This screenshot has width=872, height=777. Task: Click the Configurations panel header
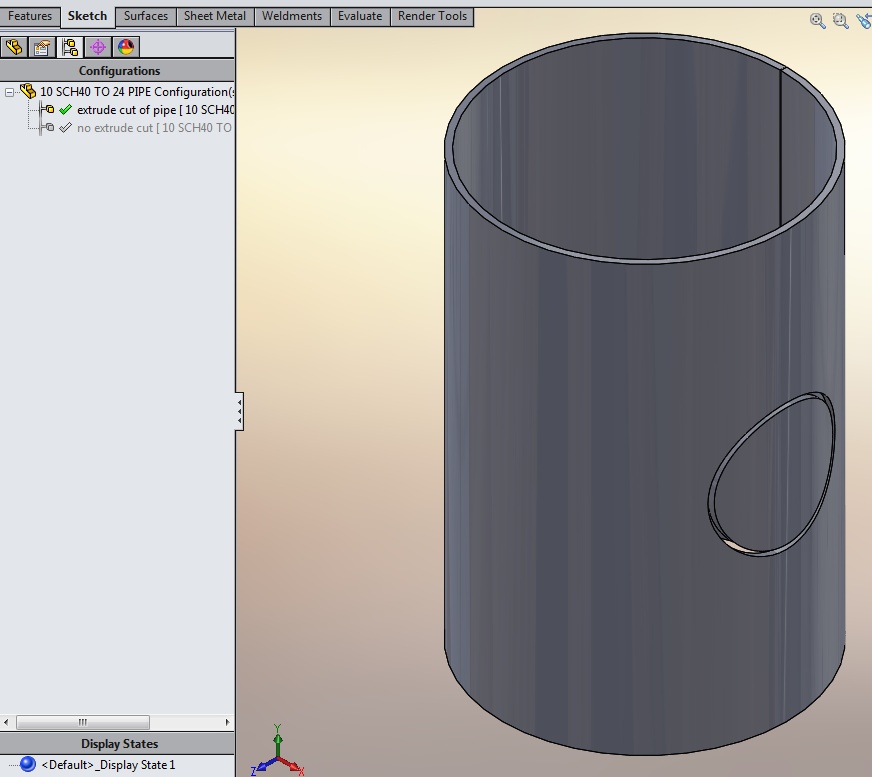pyautogui.click(x=117, y=71)
